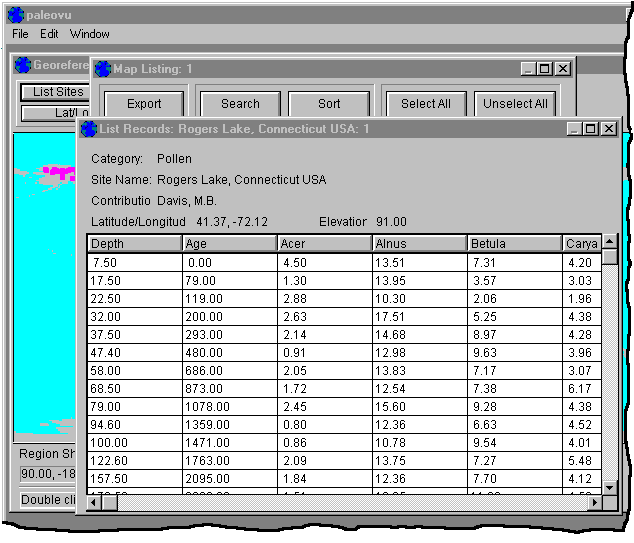Open the File menu
The image size is (634, 543).
(21, 34)
